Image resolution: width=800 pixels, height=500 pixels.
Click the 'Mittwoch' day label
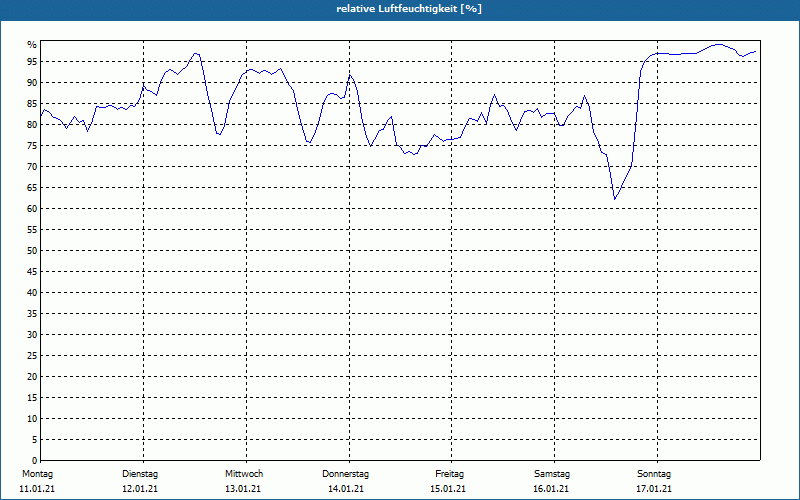(244, 474)
